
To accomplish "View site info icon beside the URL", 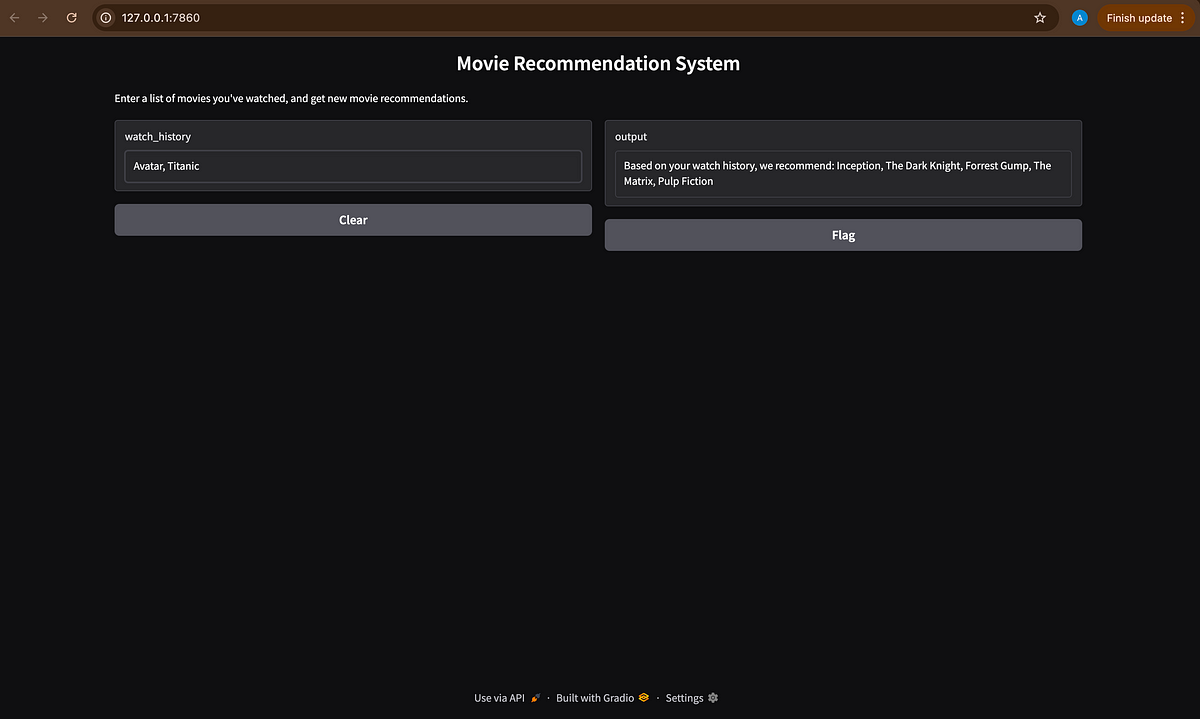I will 106,18.
